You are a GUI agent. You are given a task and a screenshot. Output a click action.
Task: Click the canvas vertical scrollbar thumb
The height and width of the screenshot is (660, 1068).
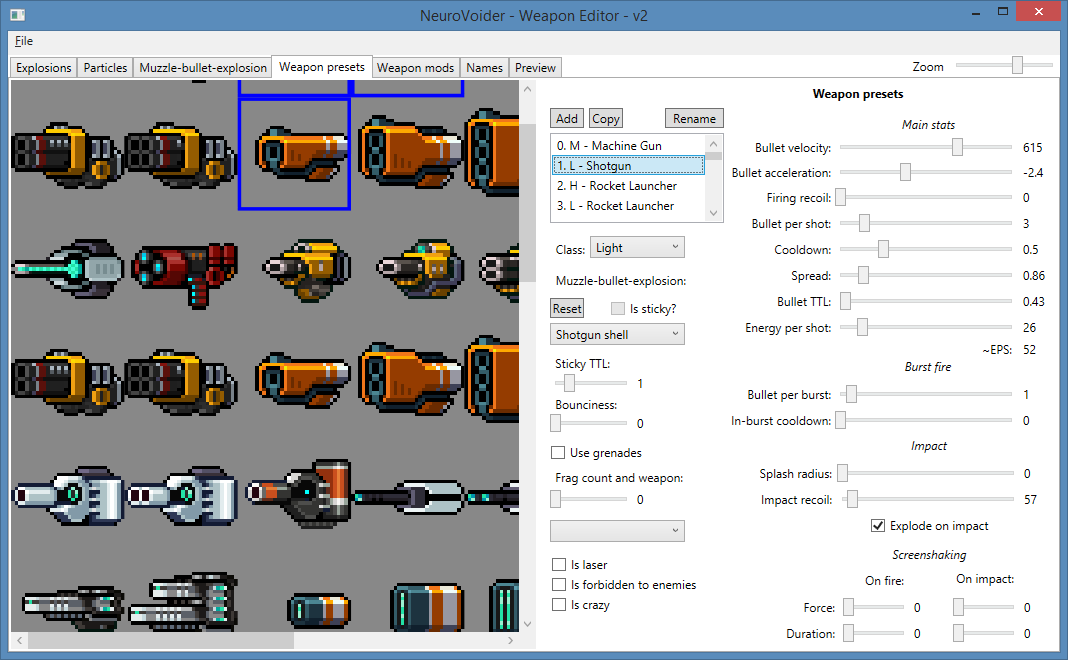527,203
